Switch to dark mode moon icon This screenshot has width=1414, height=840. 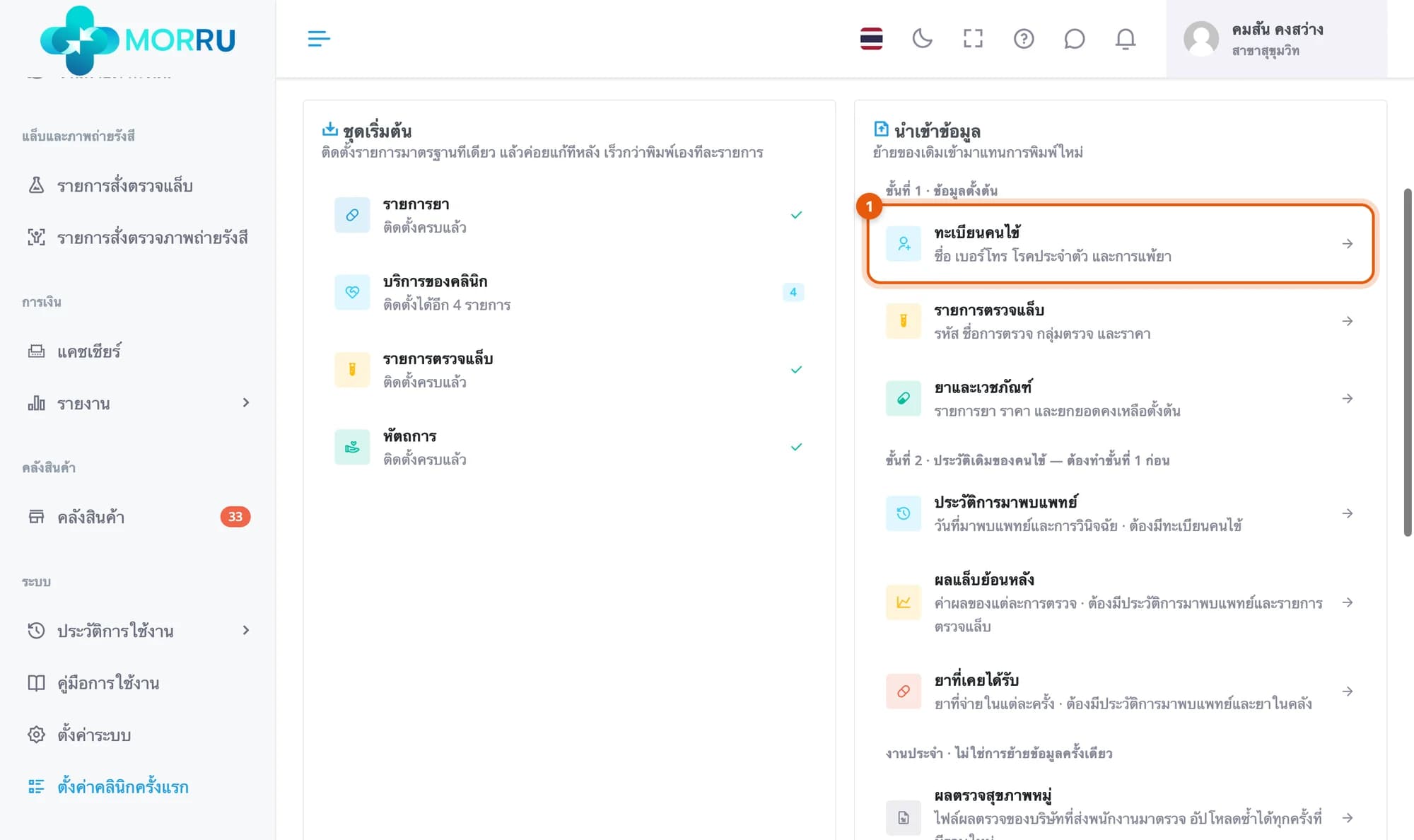click(922, 38)
